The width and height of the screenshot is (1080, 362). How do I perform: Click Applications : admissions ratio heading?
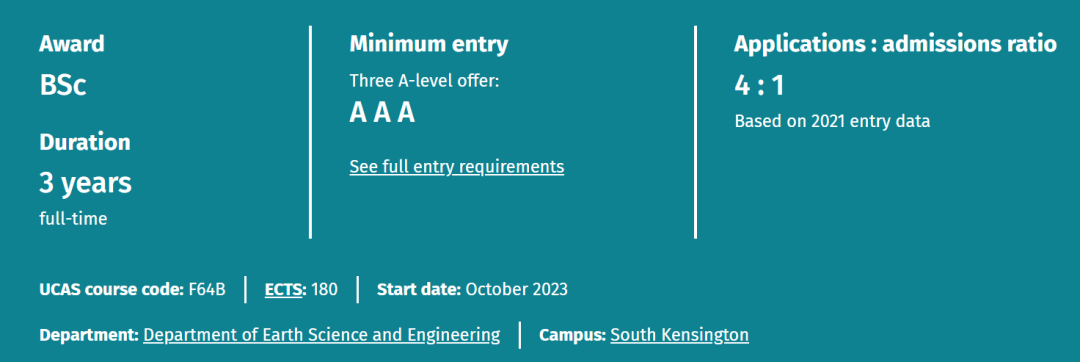(895, 44)
